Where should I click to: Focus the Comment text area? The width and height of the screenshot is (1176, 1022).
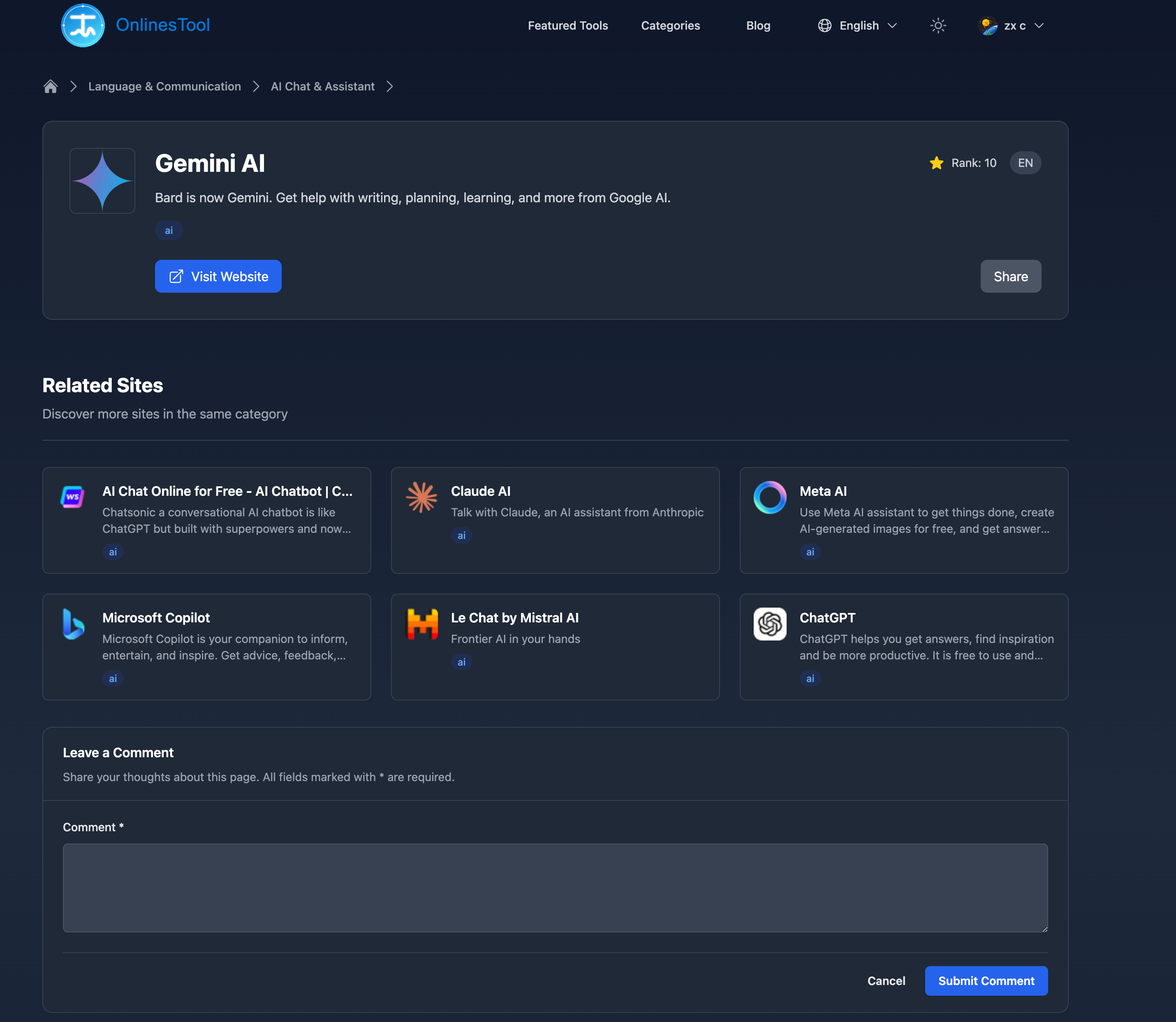(555, 888)
